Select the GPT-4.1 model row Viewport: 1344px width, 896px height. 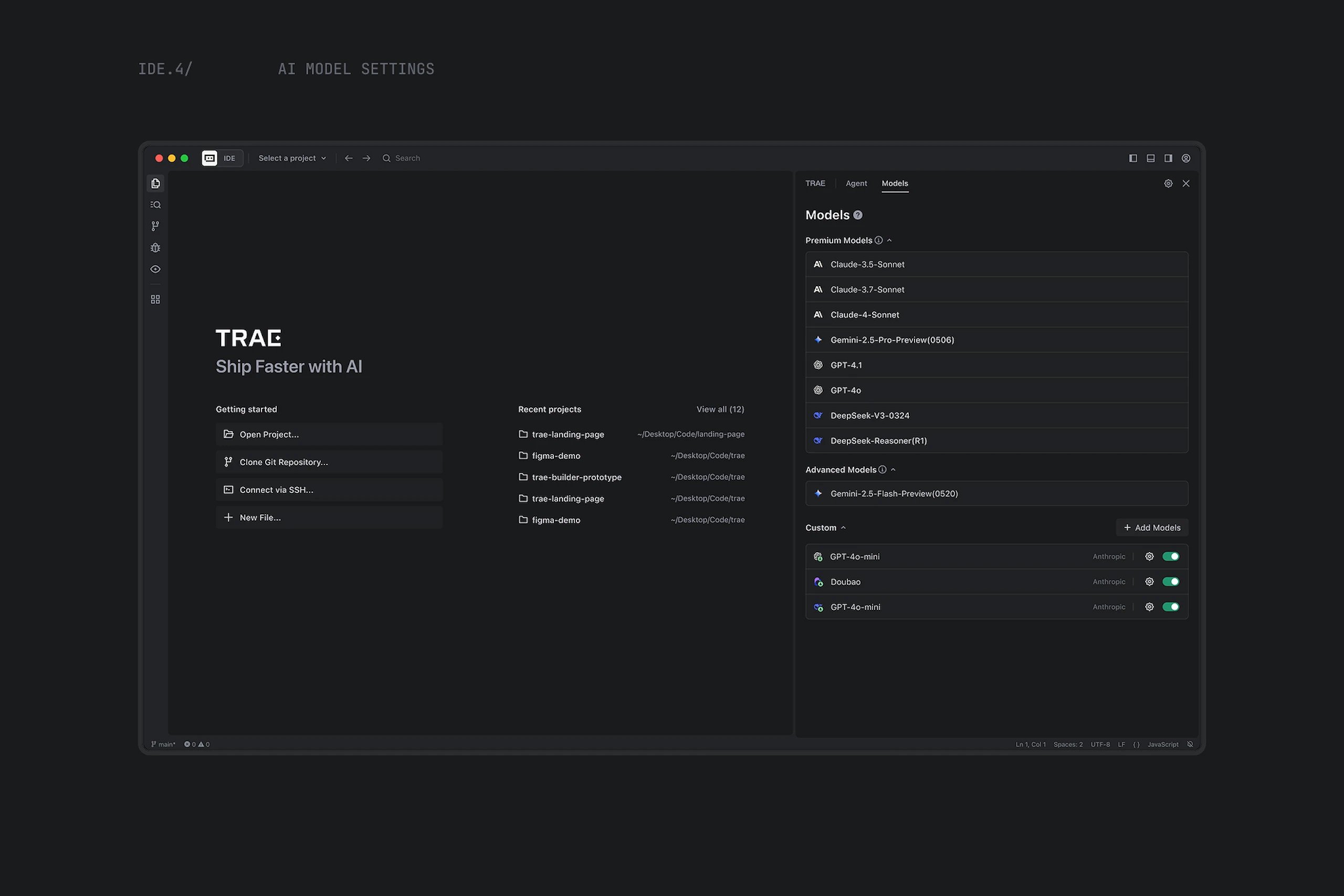996,365
